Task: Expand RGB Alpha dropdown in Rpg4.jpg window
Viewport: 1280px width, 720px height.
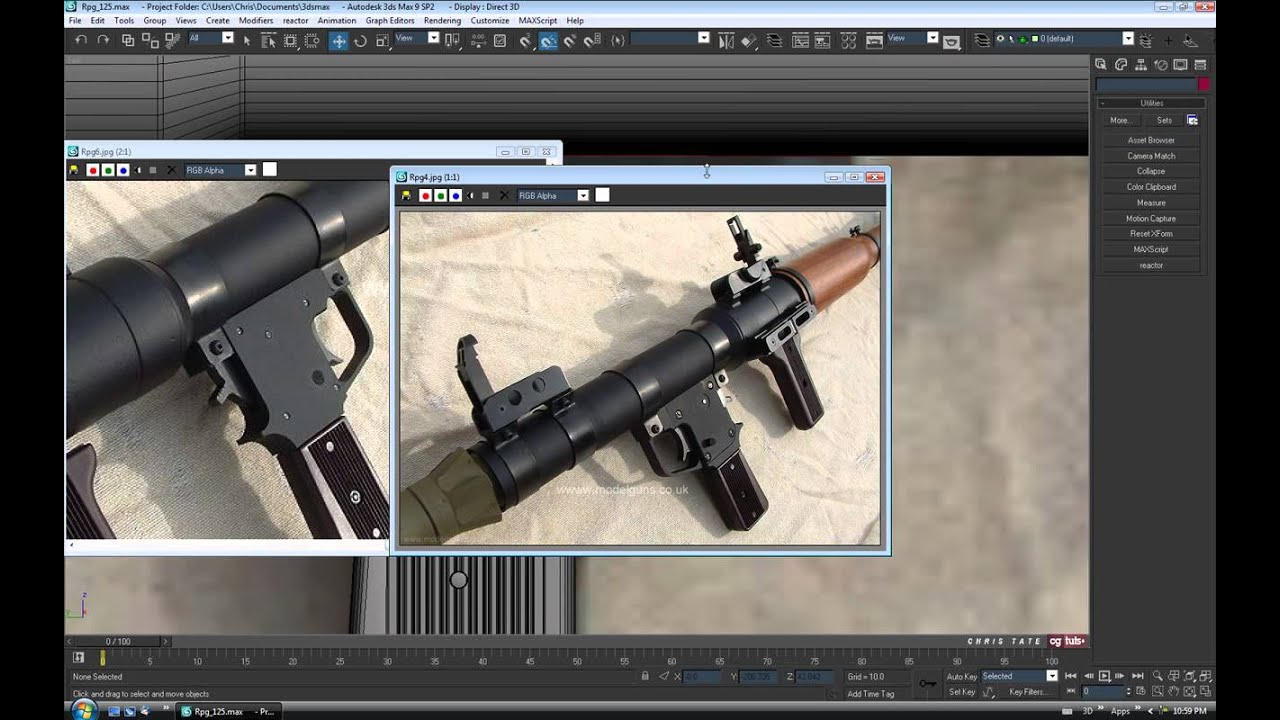Action: point(582,196)
